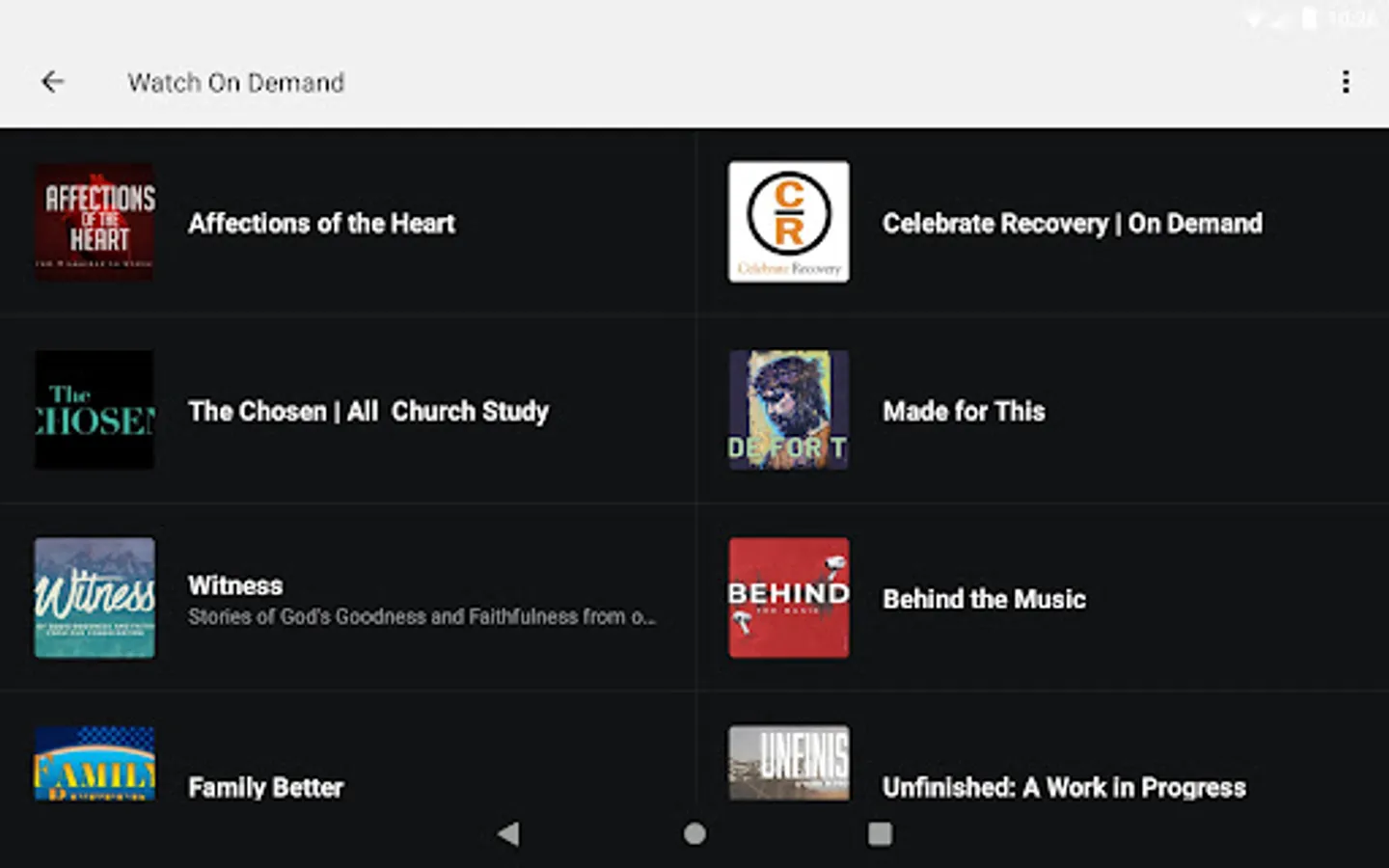Select the Family Better thumbnail
This screenshot has width=1389, height=868.
pyautogui.click(x=95, y=764)
